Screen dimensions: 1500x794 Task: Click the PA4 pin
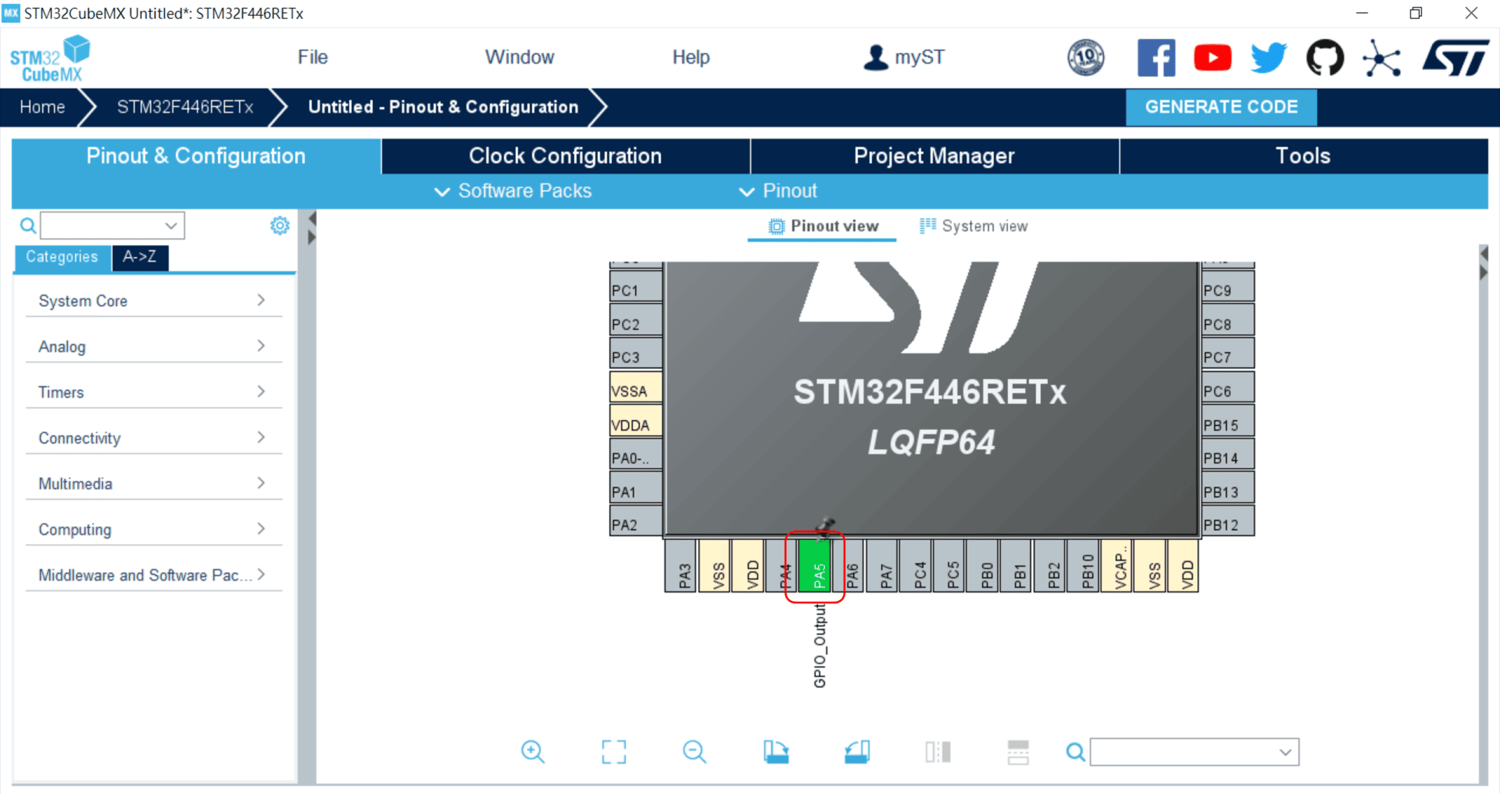coord(781,566)
